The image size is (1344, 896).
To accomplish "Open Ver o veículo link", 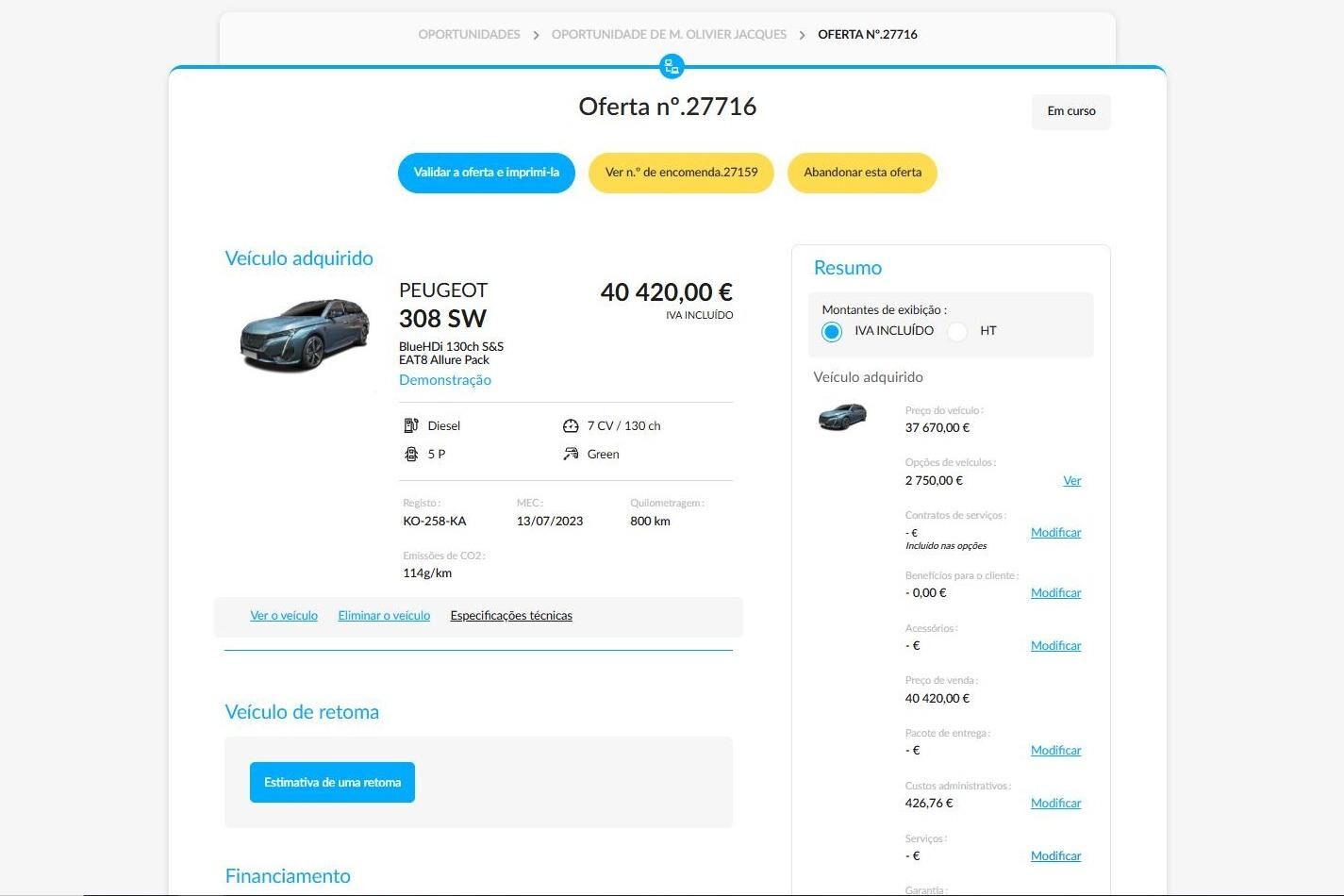I will pos(284,616).
